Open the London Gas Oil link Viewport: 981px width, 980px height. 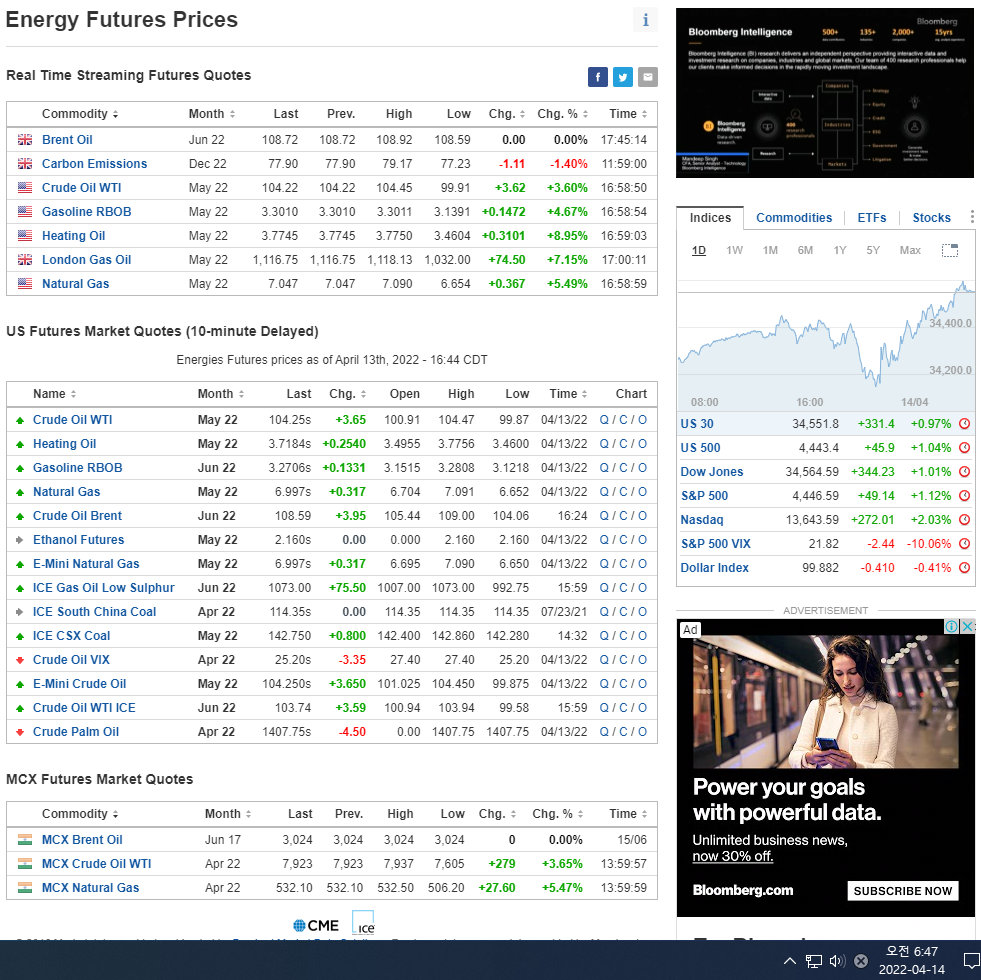coord(86,260)
